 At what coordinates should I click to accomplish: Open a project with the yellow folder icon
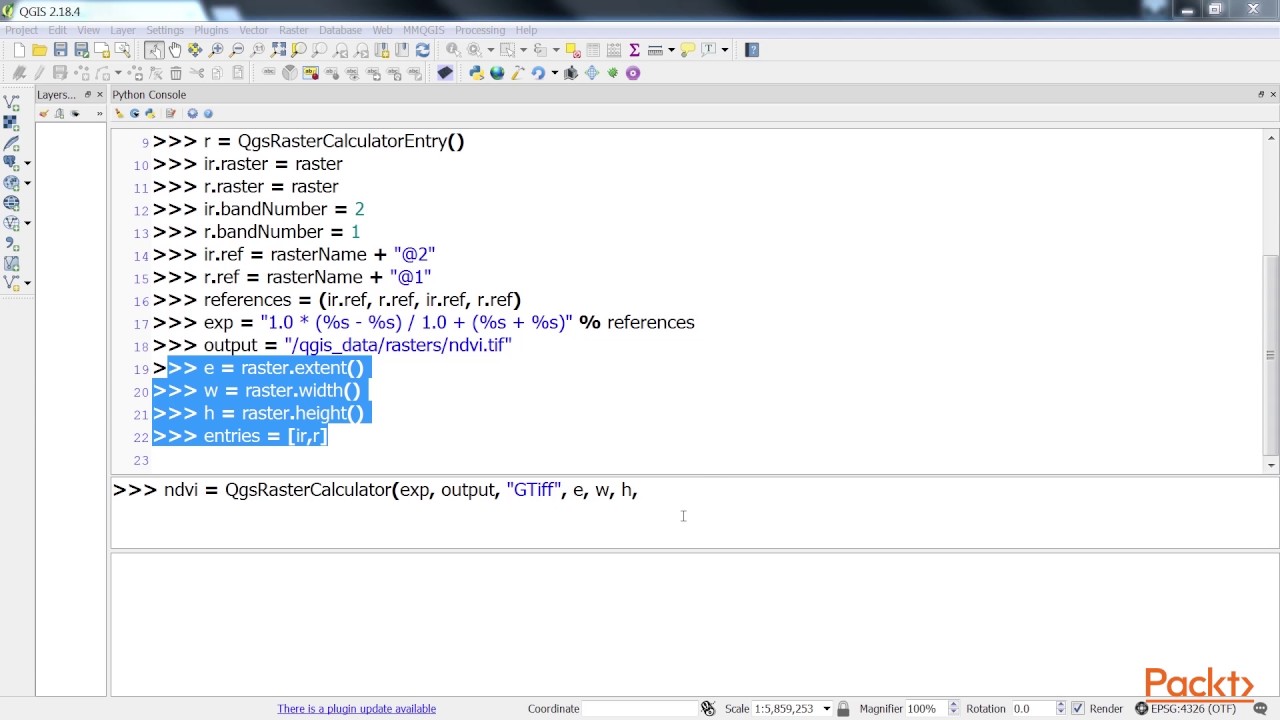click(x=39, y=50)
